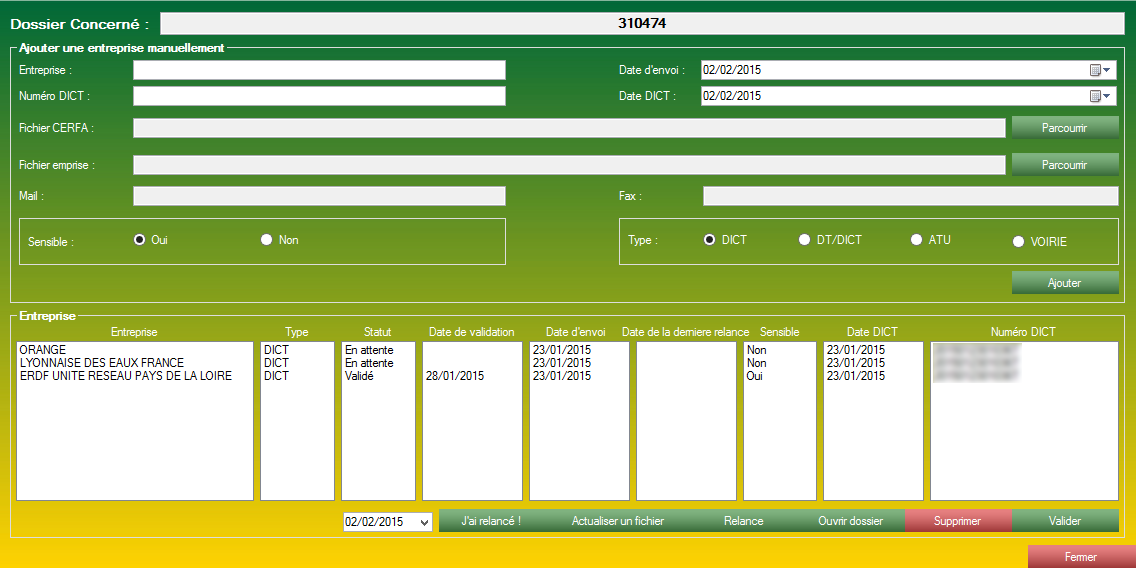Click the Valider button
This screenshot has width=1136, height=568.
(x=1065, y=521)
